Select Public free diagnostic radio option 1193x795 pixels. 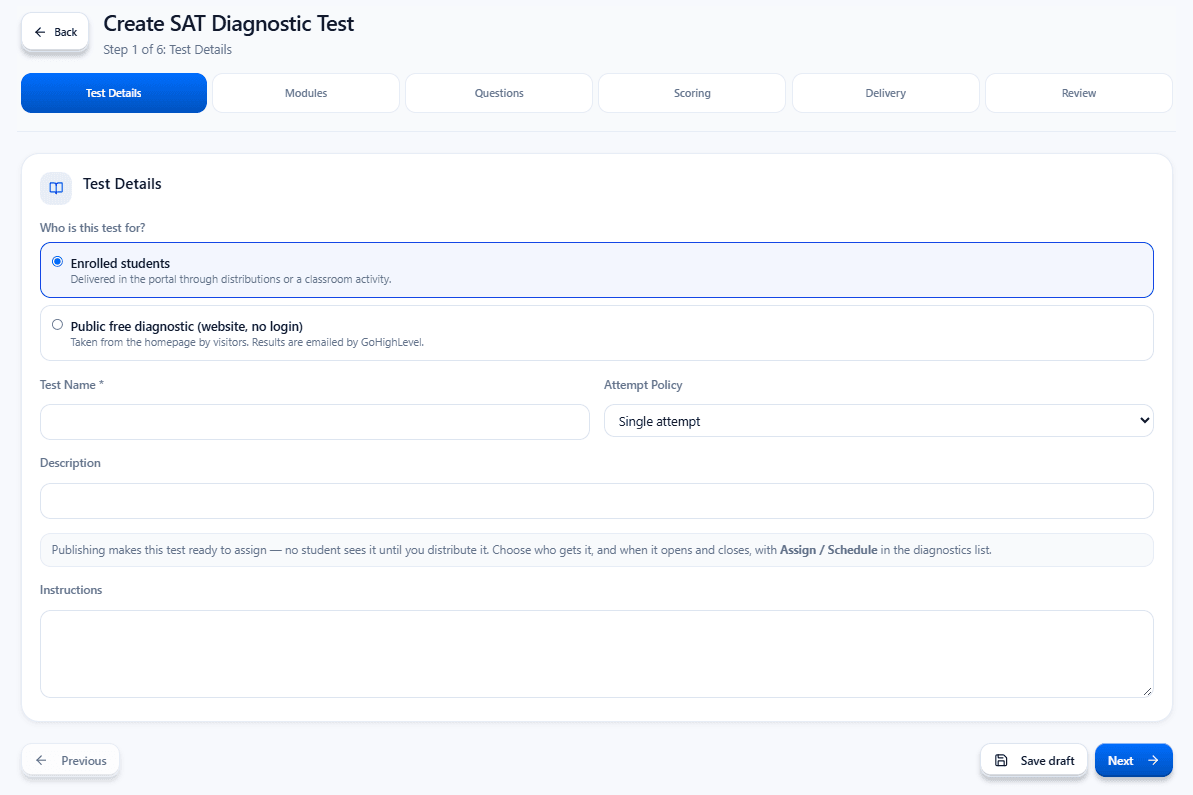[x=57, y=325]
